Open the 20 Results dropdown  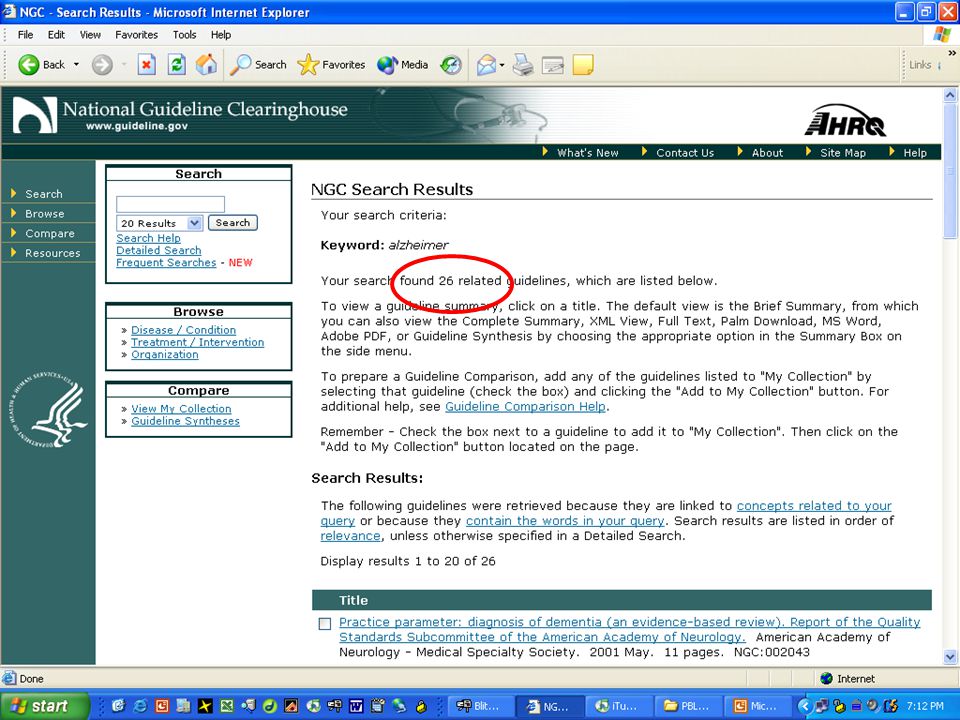tap(159, 223)
